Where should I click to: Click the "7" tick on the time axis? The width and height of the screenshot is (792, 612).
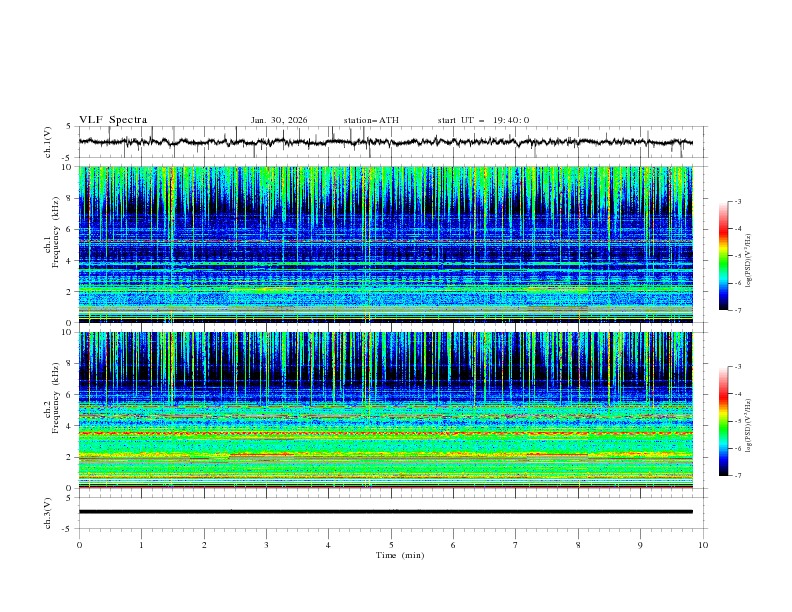click(516, 545)
